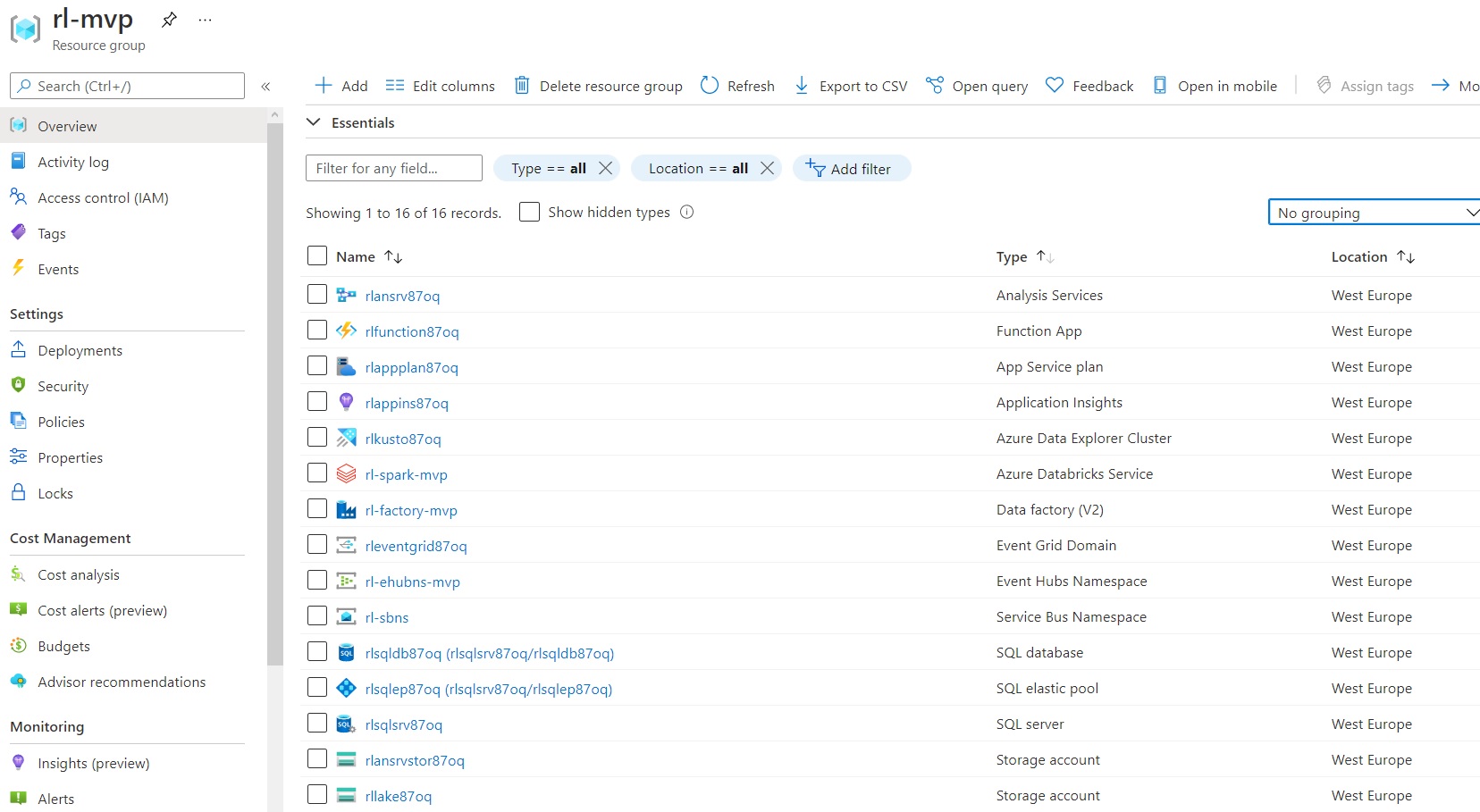The height and width of the screenshot is (812, 1480).
Task: Click Delete resource group in toolbar
Action: [598, 86]
